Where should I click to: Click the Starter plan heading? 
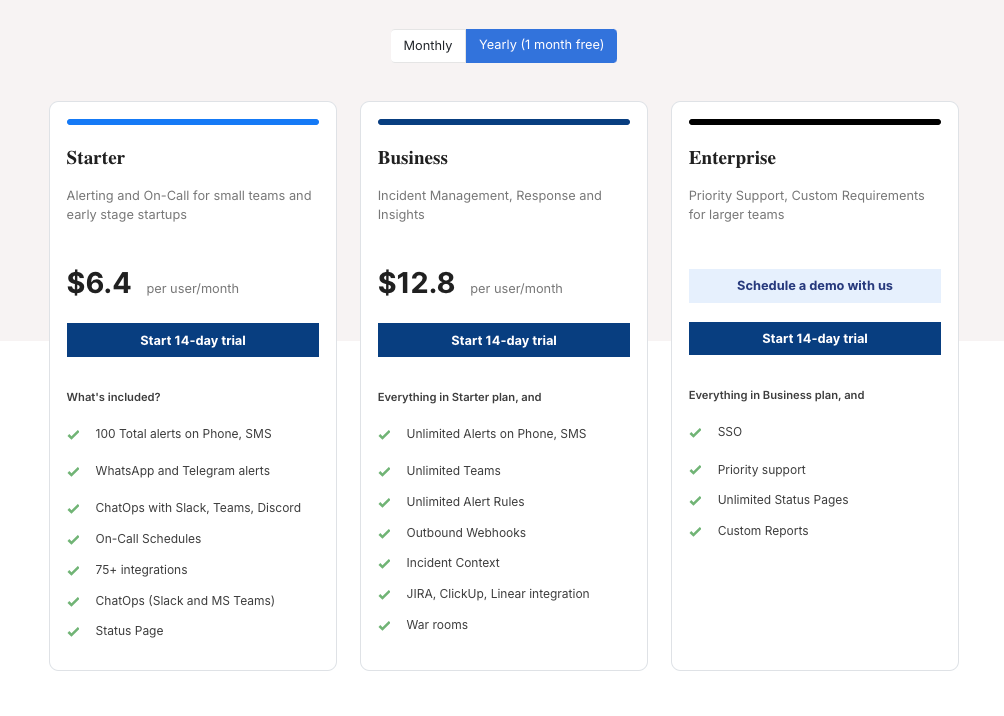[96, 158]
